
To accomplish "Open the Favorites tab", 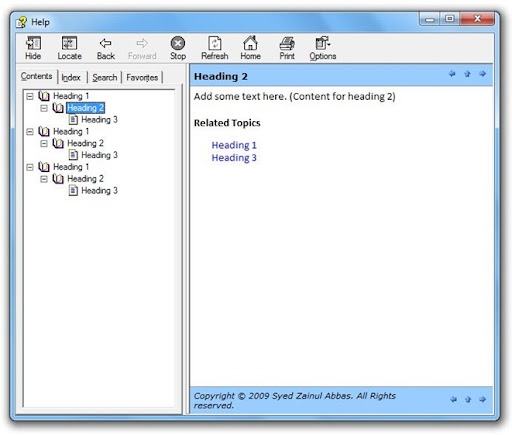I will click(x=142, y=77).
